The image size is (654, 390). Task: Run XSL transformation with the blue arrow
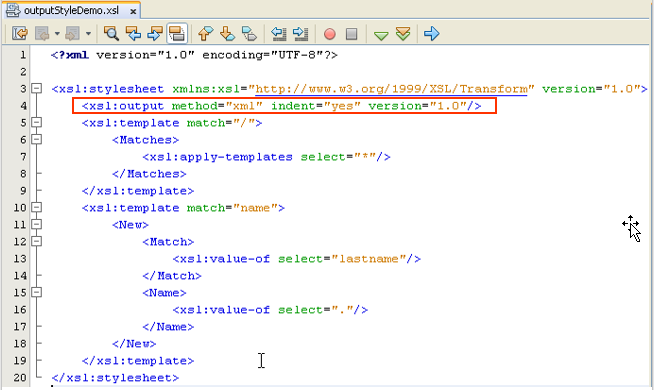point(432,33)
